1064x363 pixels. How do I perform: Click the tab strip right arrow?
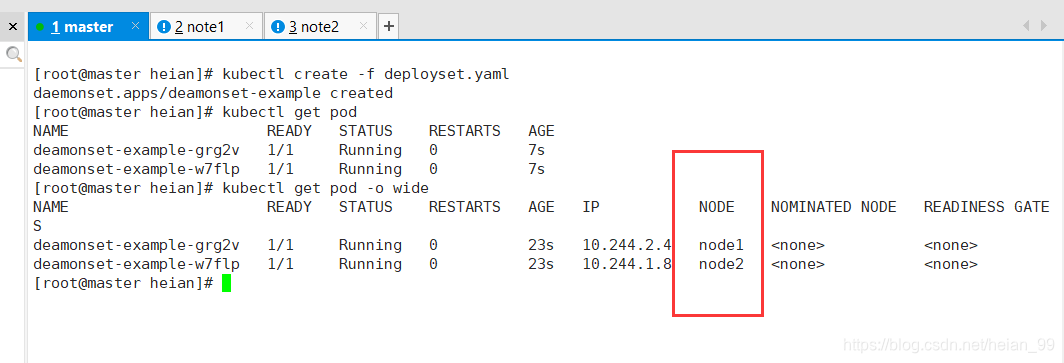coord(1044,26)
